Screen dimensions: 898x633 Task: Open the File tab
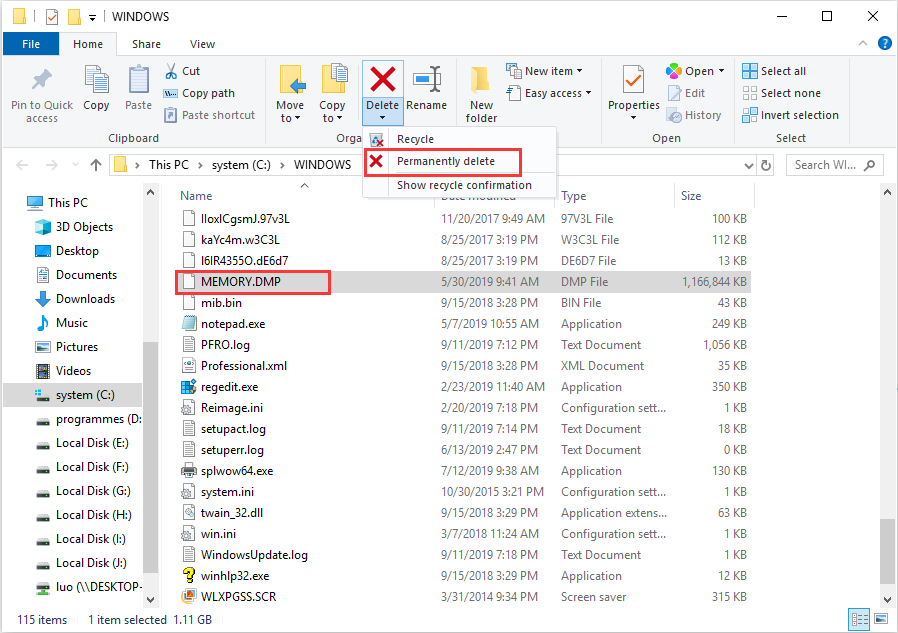pos(31,44)
